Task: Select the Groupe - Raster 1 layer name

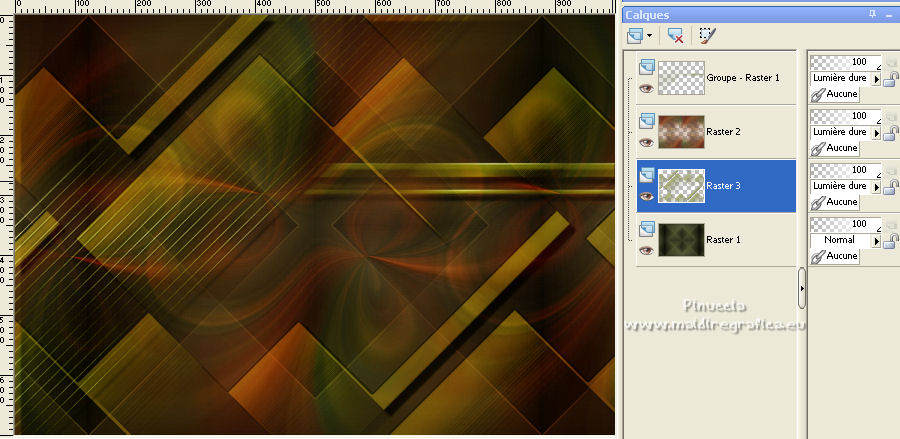Action: tap(743, 78)
